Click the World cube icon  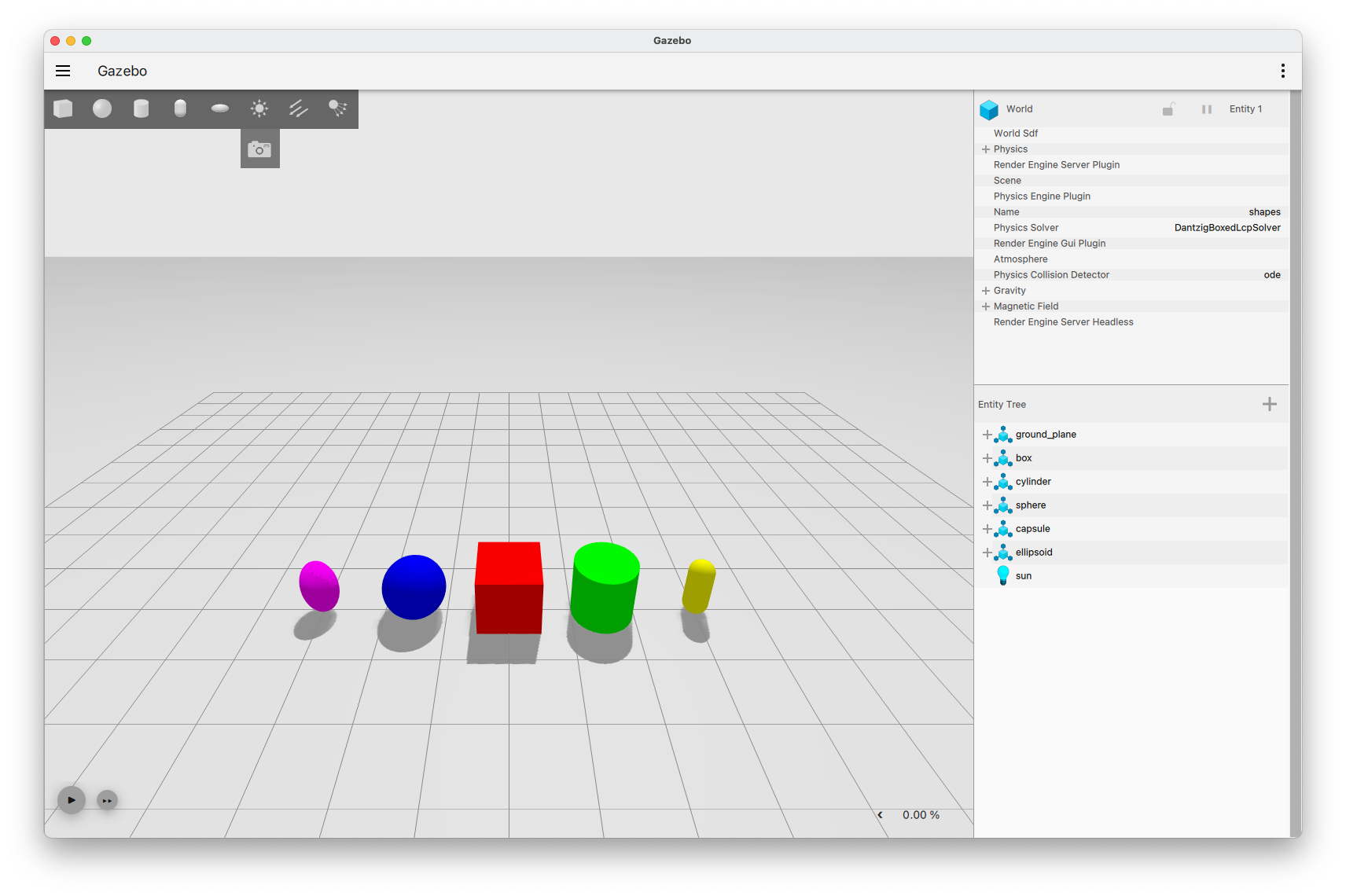pos(989,109)
